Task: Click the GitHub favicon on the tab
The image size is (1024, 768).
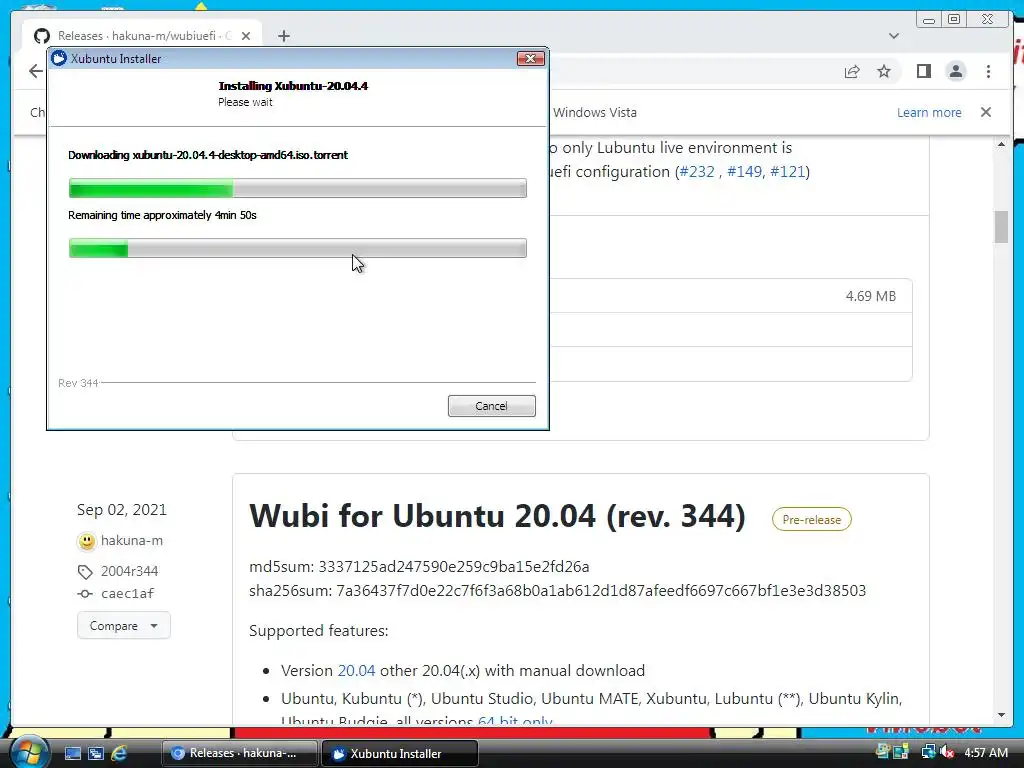Action: 42,36
